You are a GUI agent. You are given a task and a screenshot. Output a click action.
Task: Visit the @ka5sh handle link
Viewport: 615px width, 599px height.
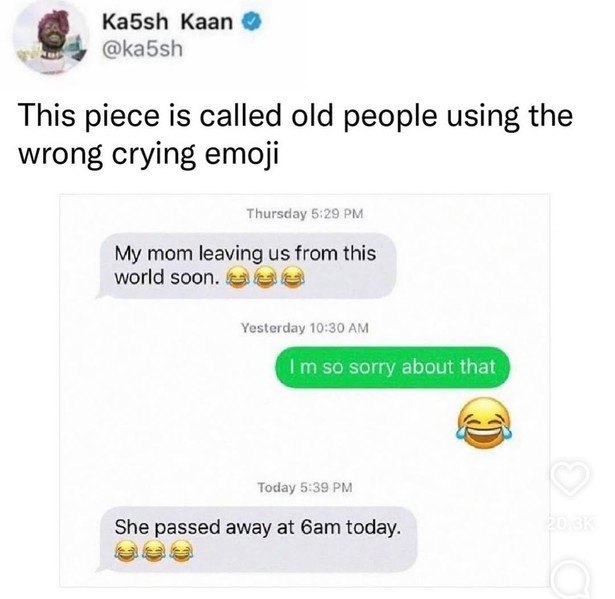pyautogui.click(x=142, y=49)
